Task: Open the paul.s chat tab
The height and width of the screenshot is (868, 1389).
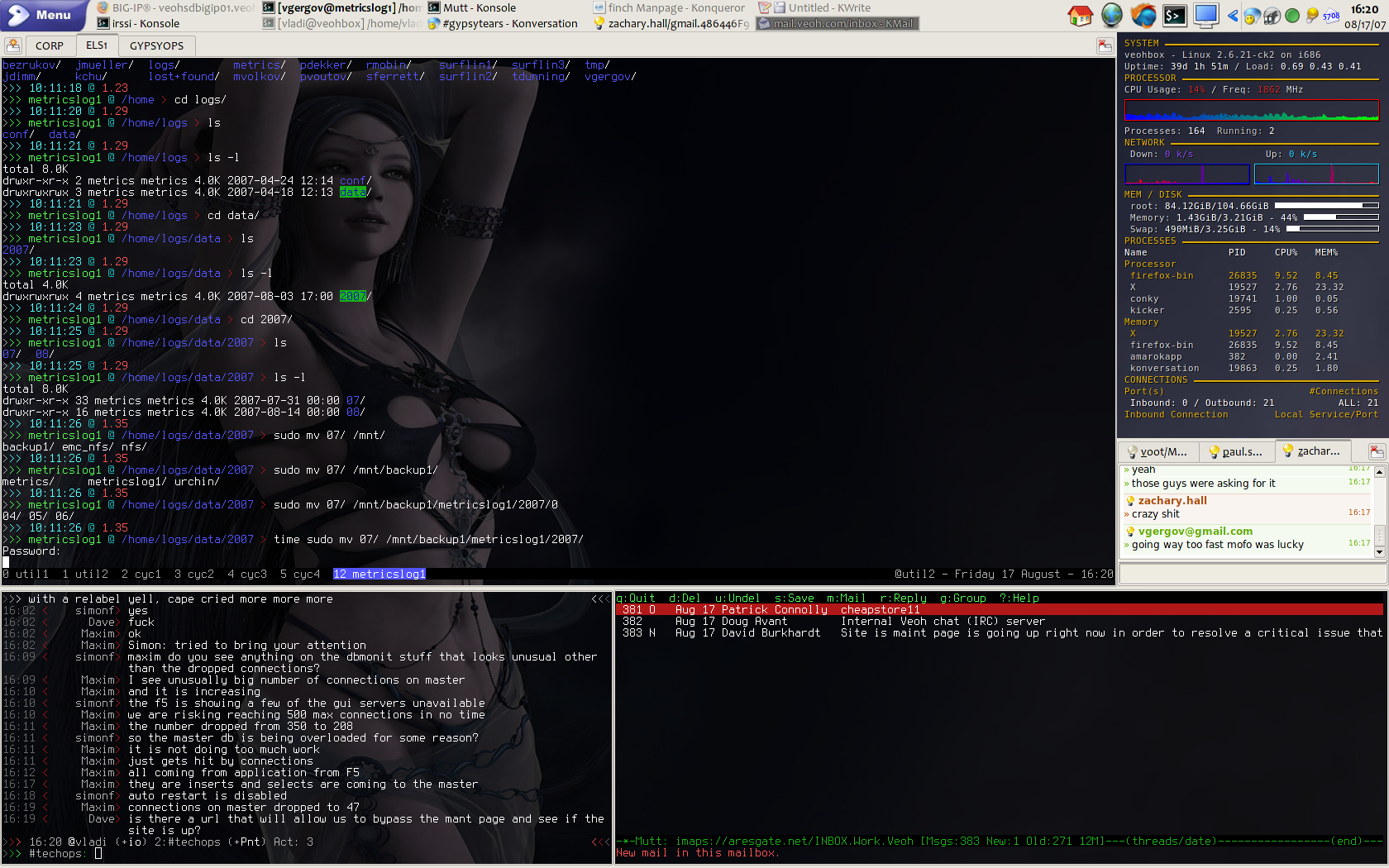Action: pyautogui.click(x=1235, y=451)
